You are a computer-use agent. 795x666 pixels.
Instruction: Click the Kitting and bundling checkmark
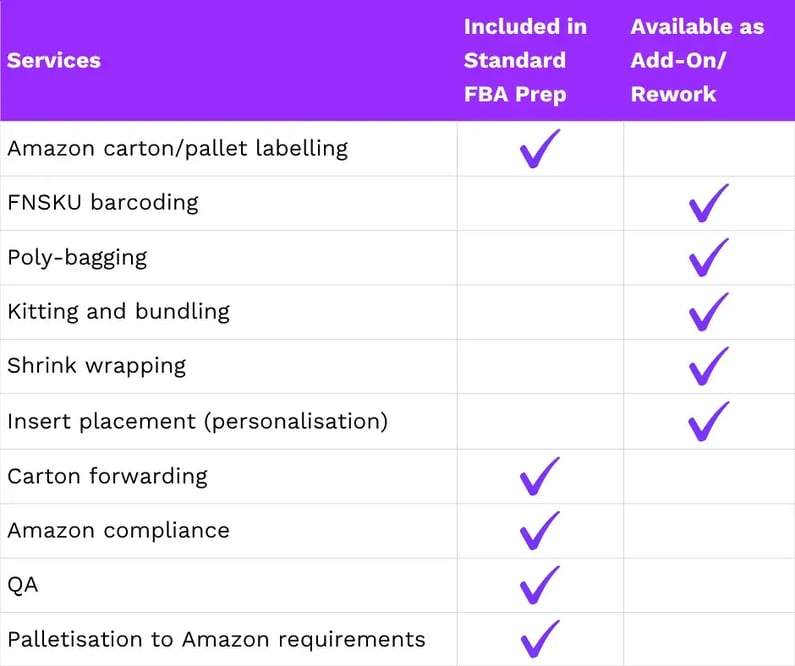pos(709,312)
